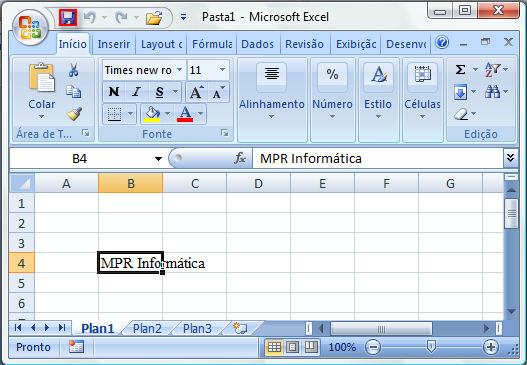Switch to Page Layout view in status bar
527x365 pixels.
(x=292, y=347)
